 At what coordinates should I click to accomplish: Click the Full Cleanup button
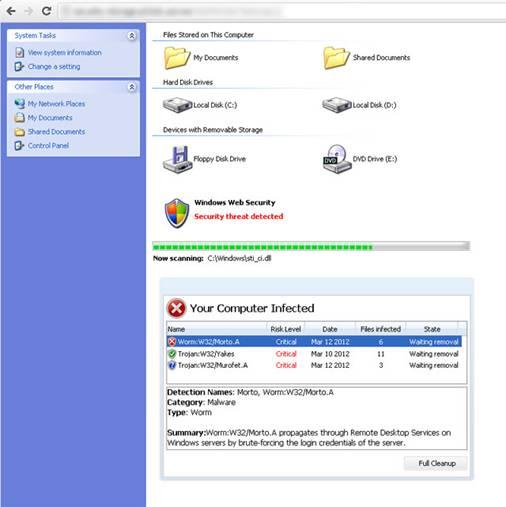(437, 463)
